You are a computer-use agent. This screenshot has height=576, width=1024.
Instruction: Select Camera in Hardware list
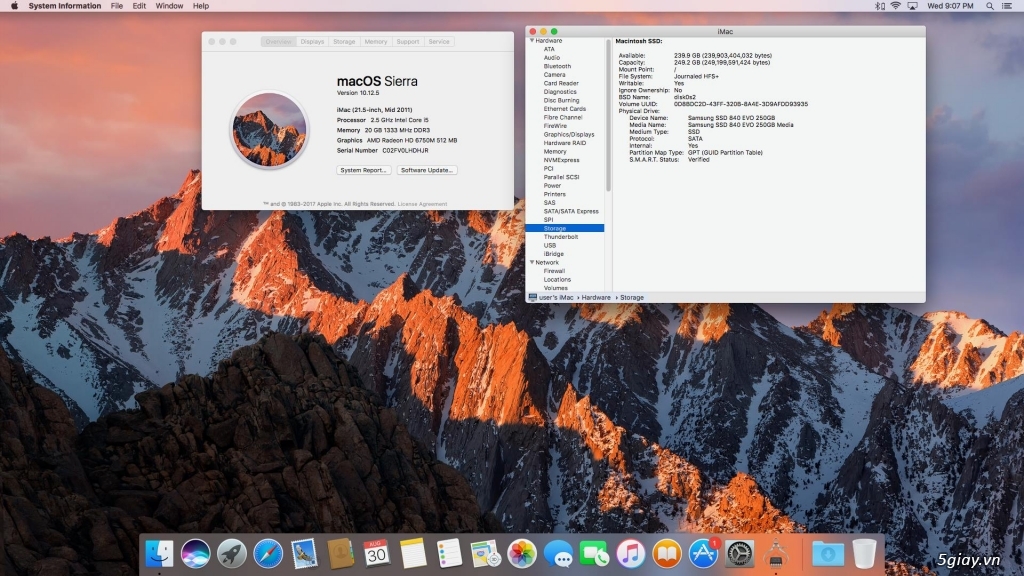tap(554, 74)
